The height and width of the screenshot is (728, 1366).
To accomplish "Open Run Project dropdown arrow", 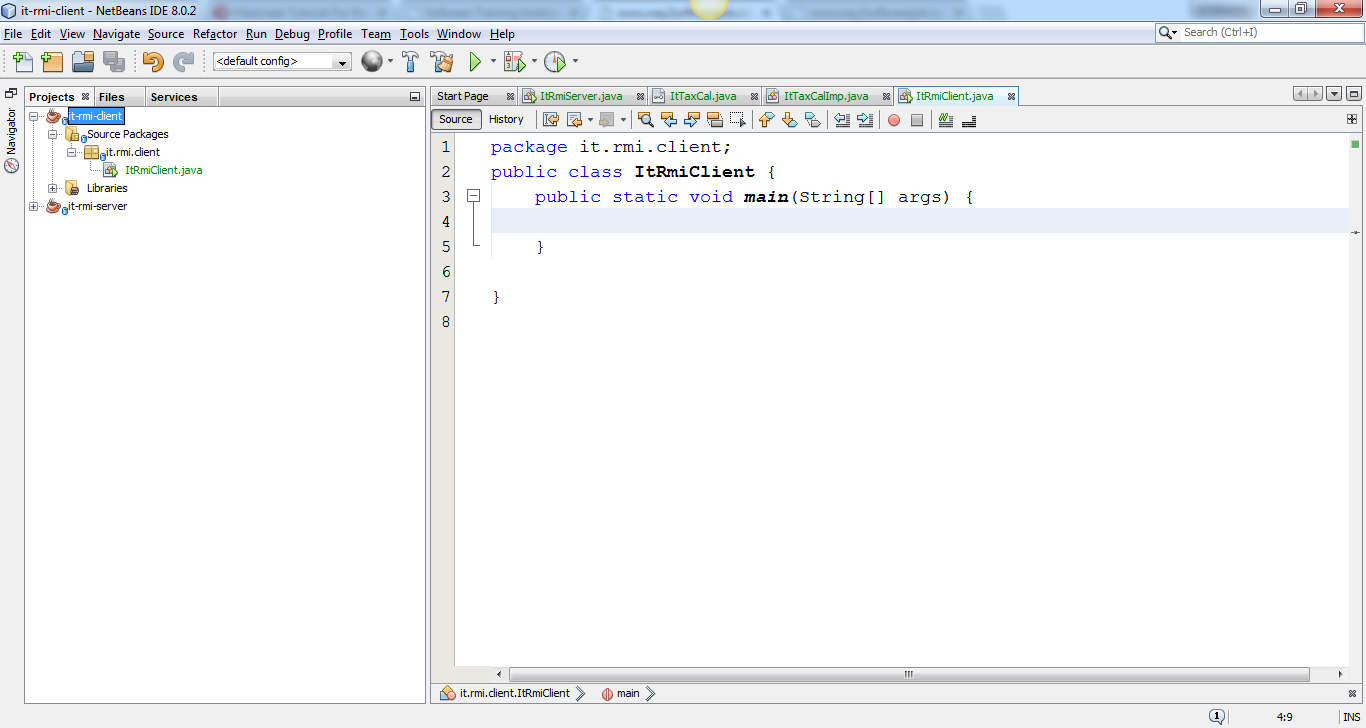I will pos(493,62).
